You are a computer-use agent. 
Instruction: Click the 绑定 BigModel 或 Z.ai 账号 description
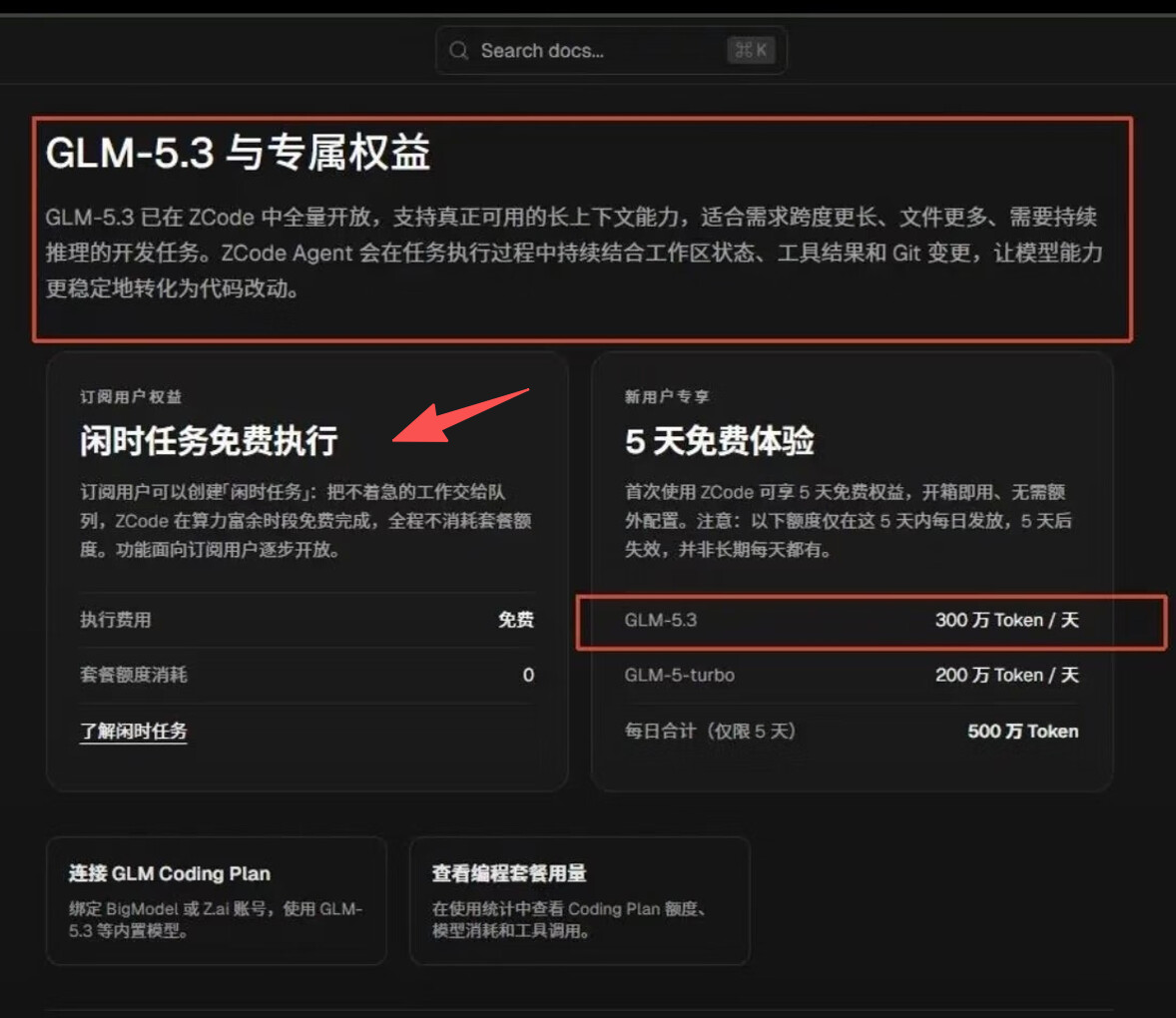click(x=216, y=920)
